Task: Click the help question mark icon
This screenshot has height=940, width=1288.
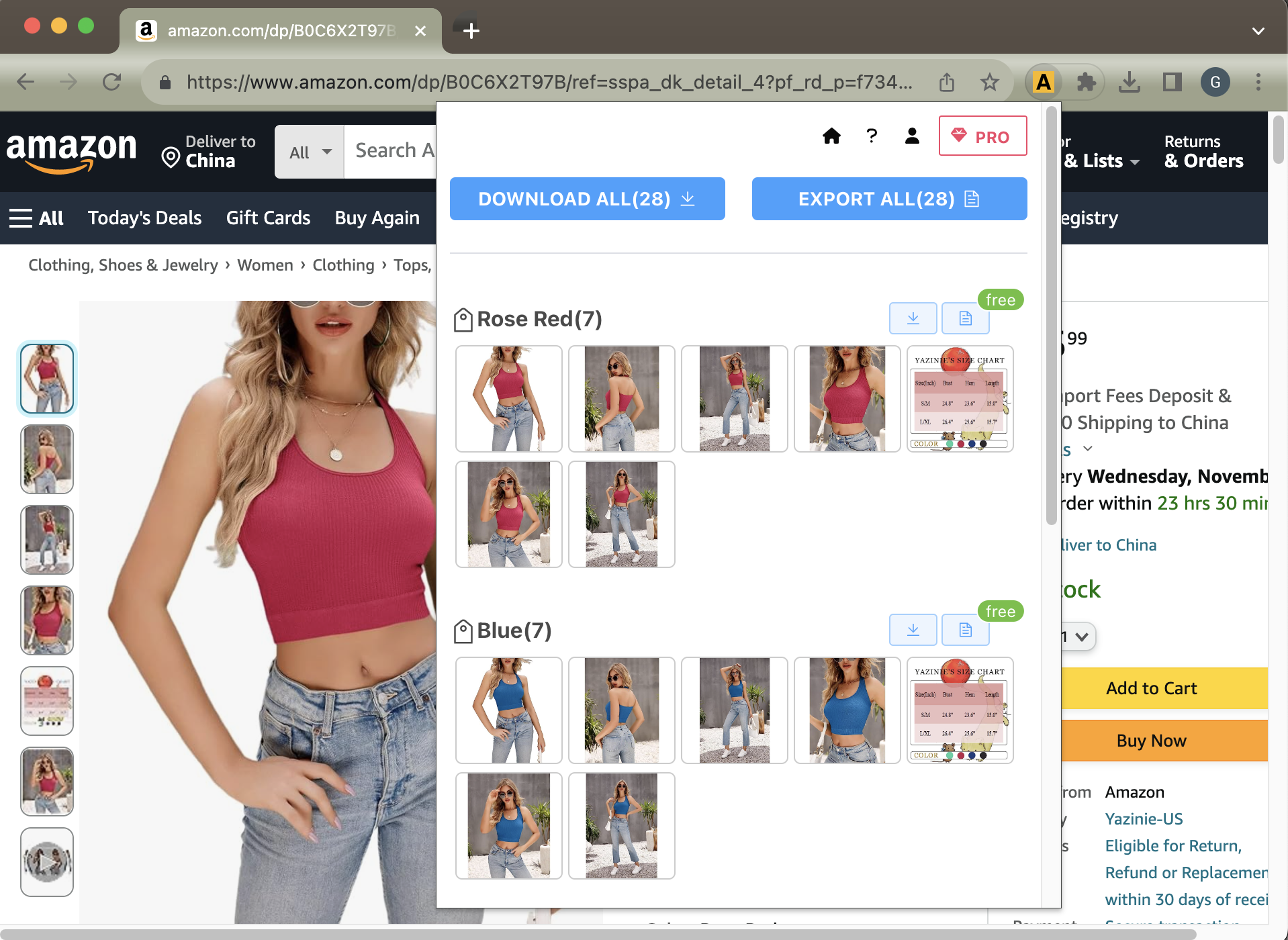Action: 871,136
